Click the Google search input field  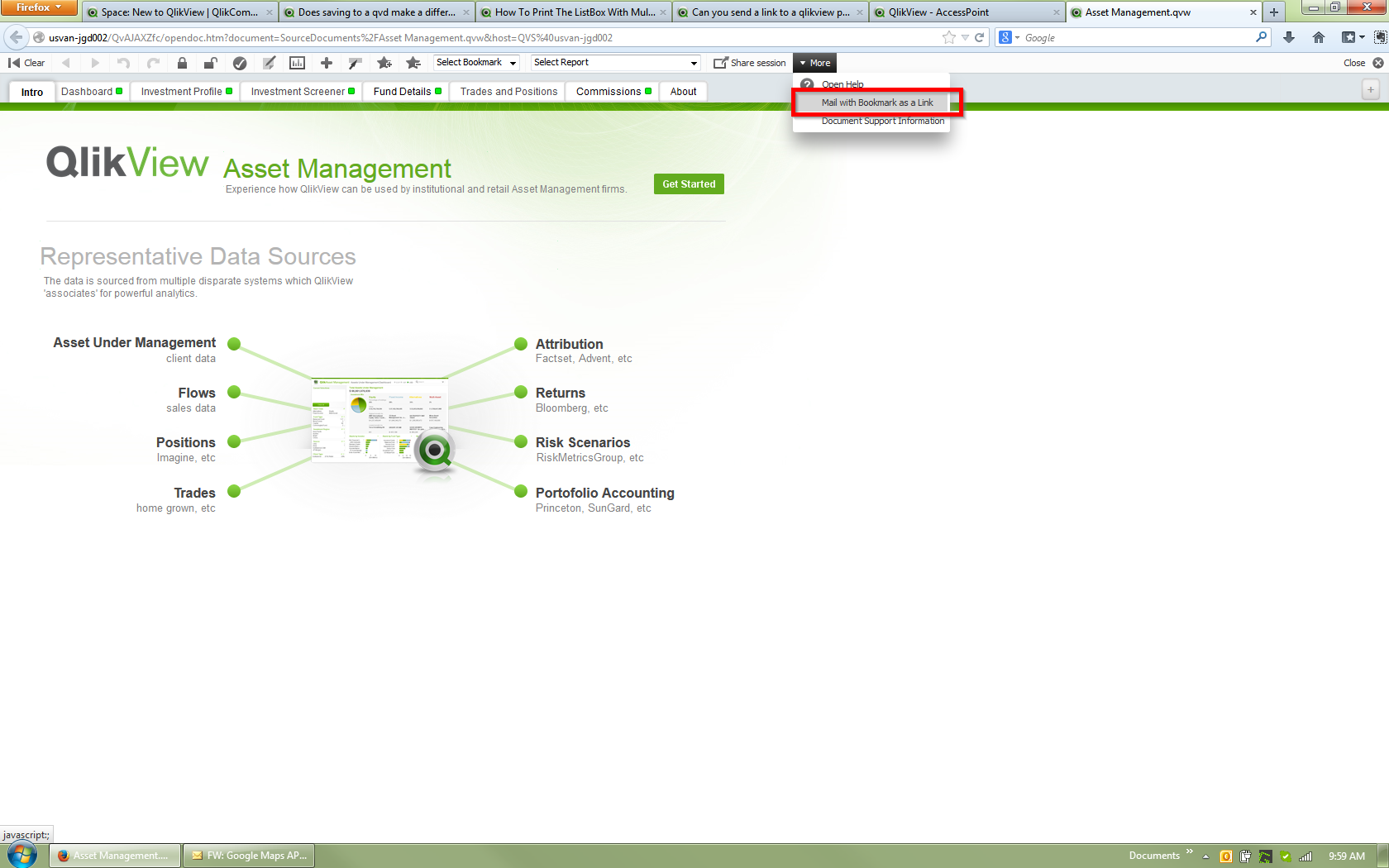click(1138, 37)
